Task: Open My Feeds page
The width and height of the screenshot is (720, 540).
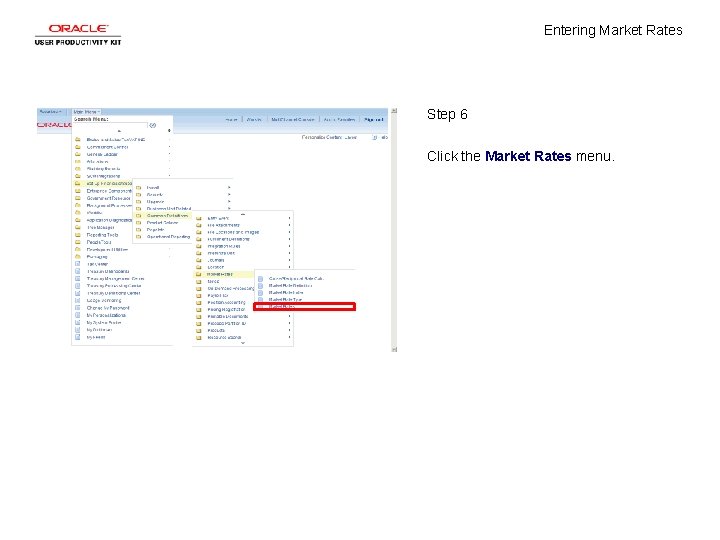Action: click(x=96, y=337)
